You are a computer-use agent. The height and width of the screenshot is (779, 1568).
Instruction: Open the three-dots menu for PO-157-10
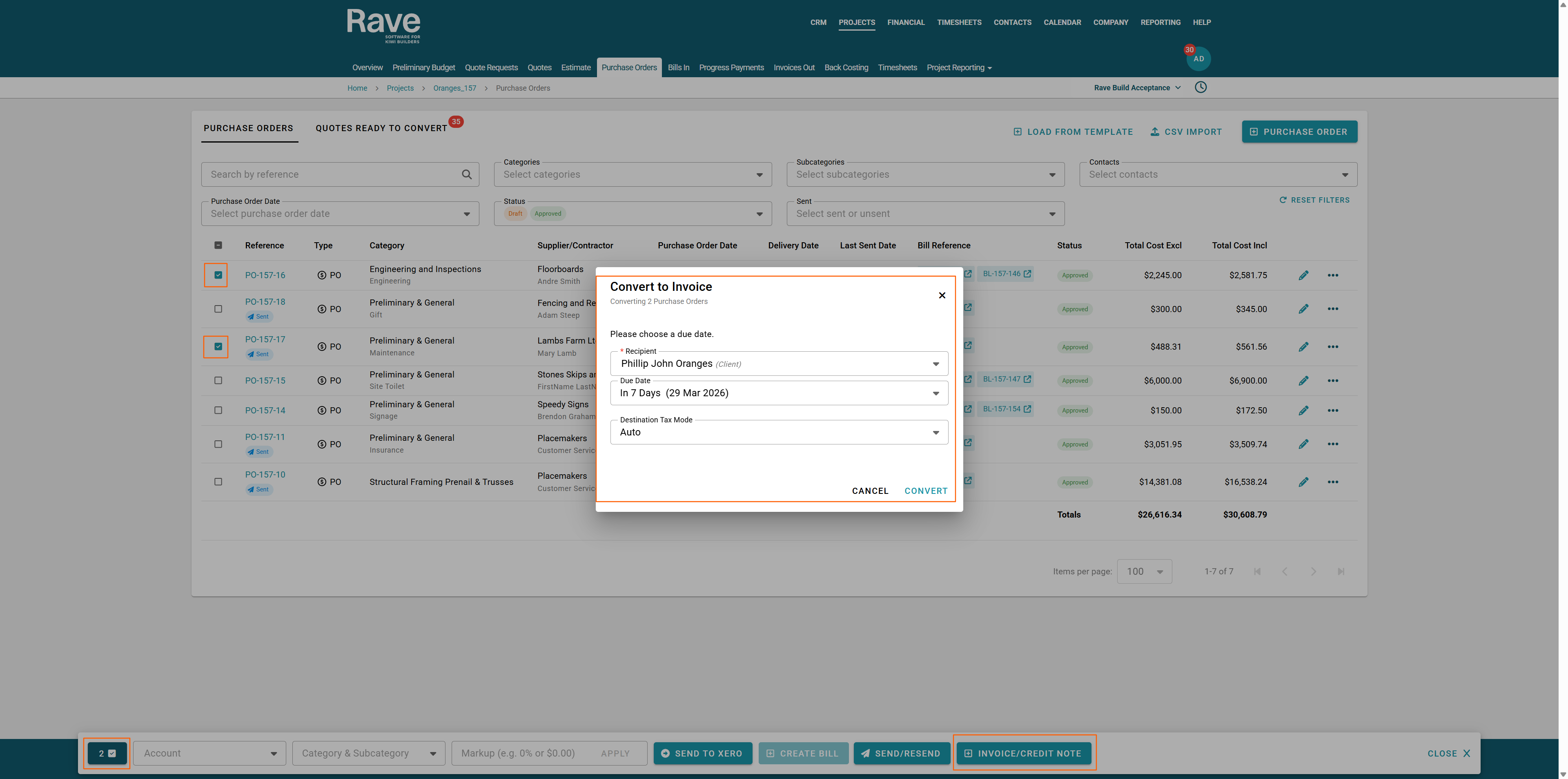point(1332,482)
